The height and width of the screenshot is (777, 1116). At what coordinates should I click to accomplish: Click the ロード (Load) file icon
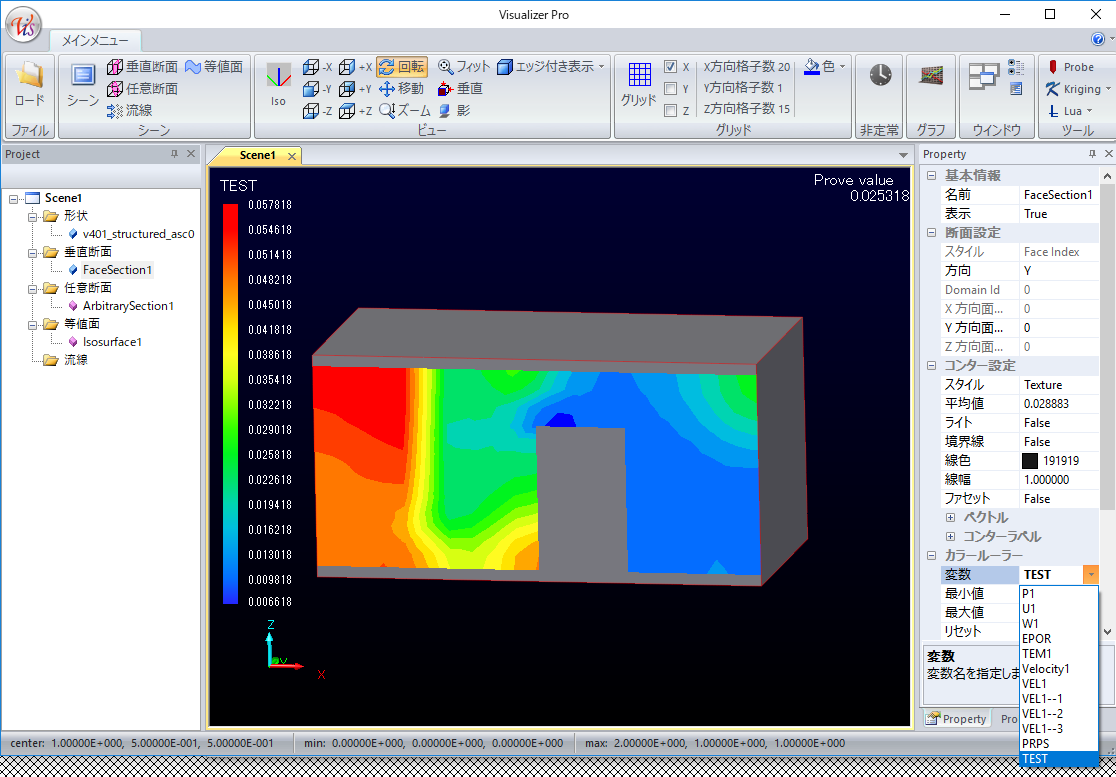tap(29, 82)
